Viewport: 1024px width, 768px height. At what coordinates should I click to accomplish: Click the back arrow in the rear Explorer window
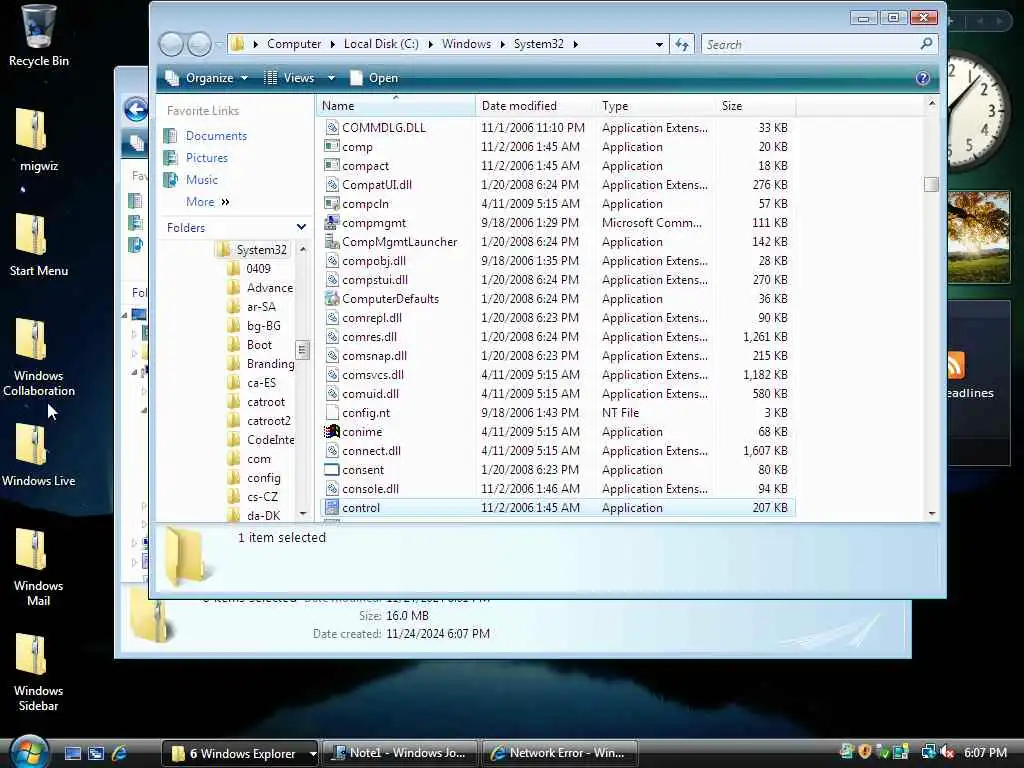tap(136, 109)
